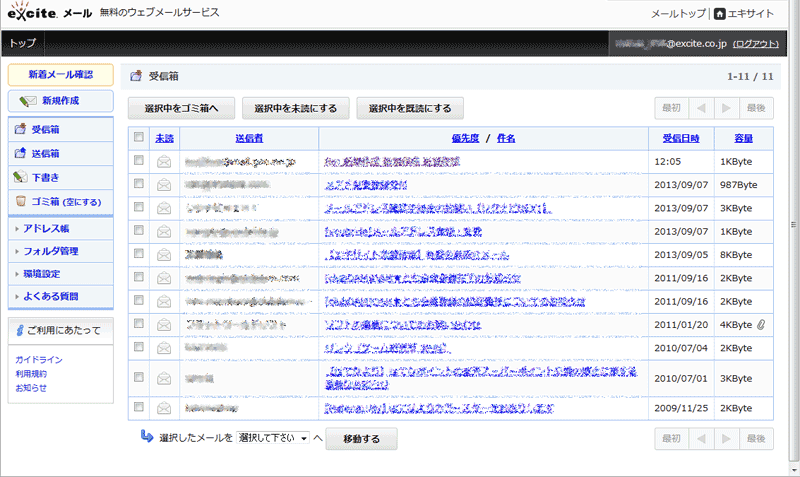This screenshot has height=477, width=800.
Task: Sort by 件名 column header
Action: point(506,138)
